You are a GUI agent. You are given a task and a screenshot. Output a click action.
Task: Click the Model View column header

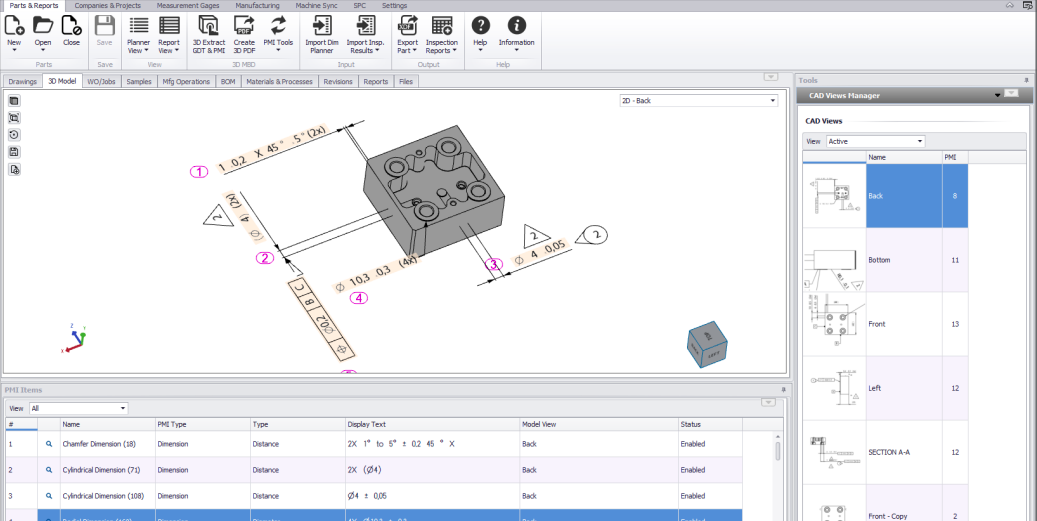(x=599, y=424)
